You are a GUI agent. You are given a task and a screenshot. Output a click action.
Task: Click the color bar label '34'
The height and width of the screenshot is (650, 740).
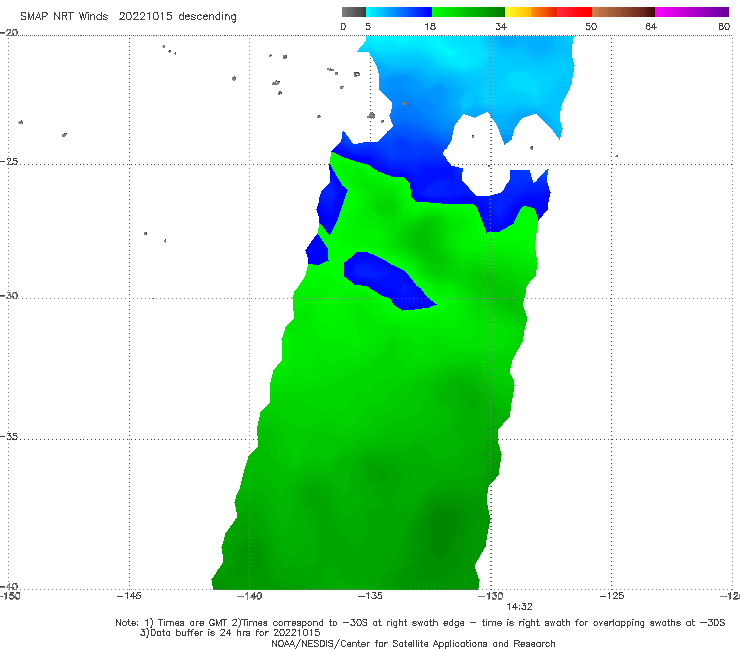pos(501,27)
